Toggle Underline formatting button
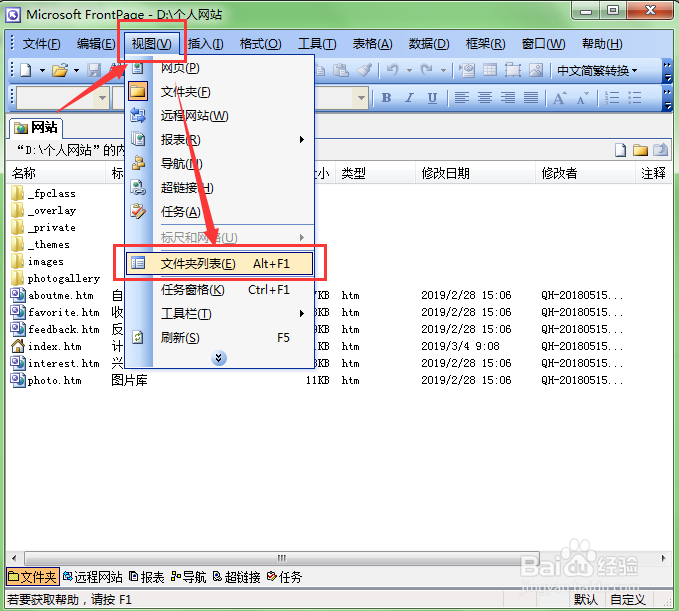Screen dimensions: 679x611 [432, 98]
